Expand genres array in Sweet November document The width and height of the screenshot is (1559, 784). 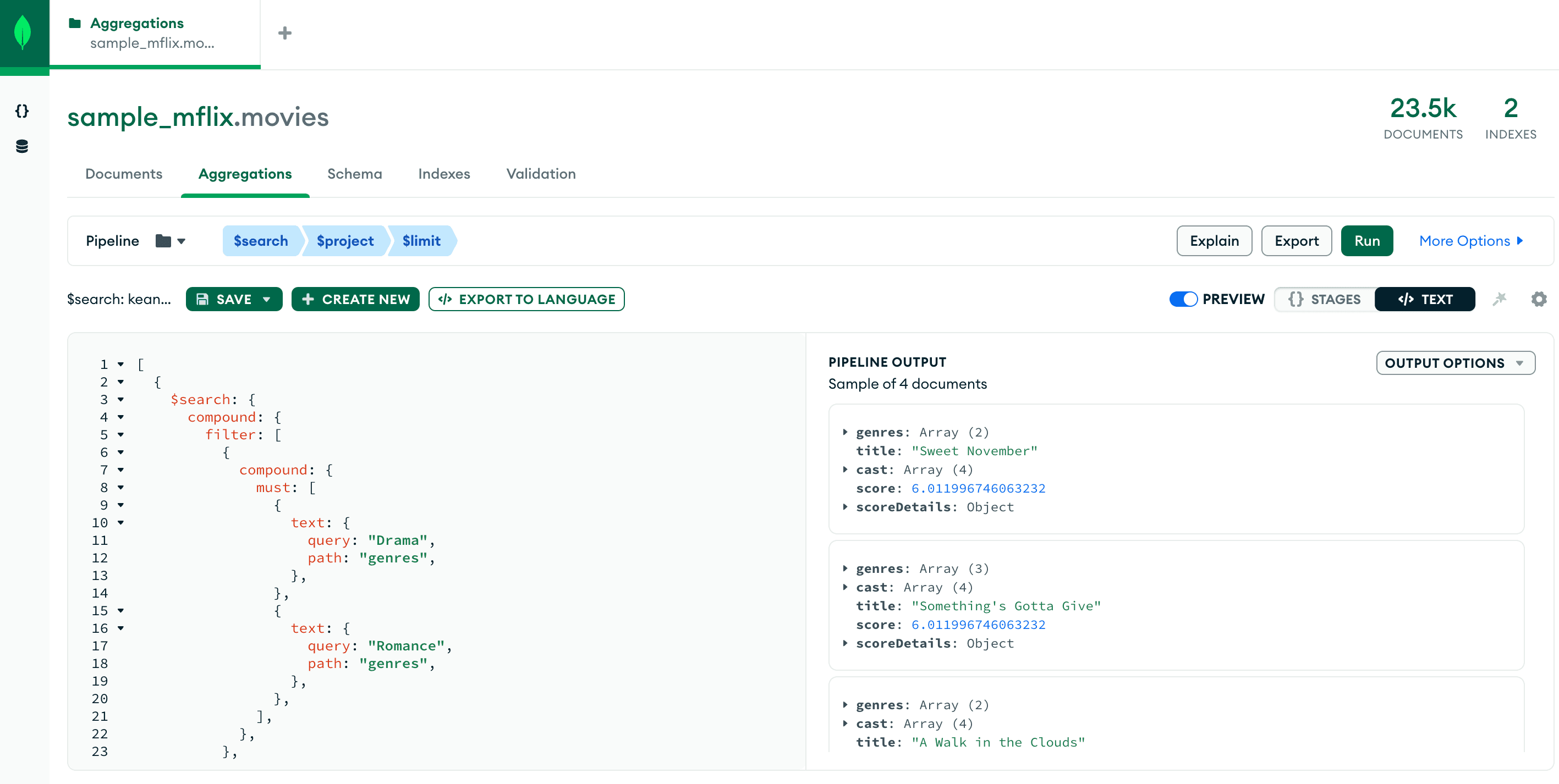tap(845, 432)
